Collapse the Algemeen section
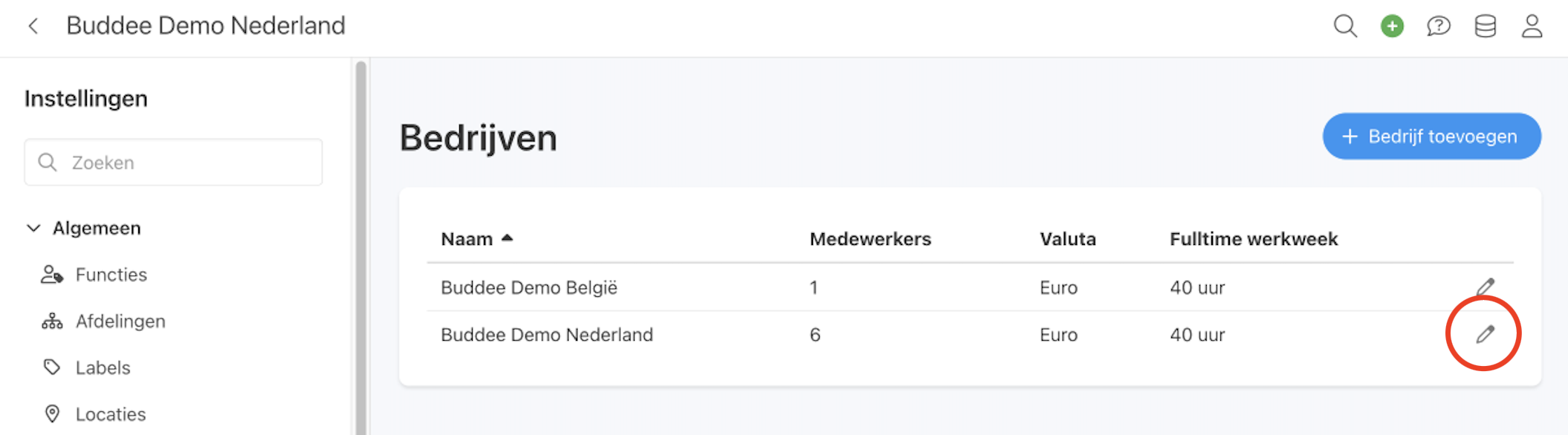The width and height of the screenshot is (1568, 435). click(x=34, y=228)
